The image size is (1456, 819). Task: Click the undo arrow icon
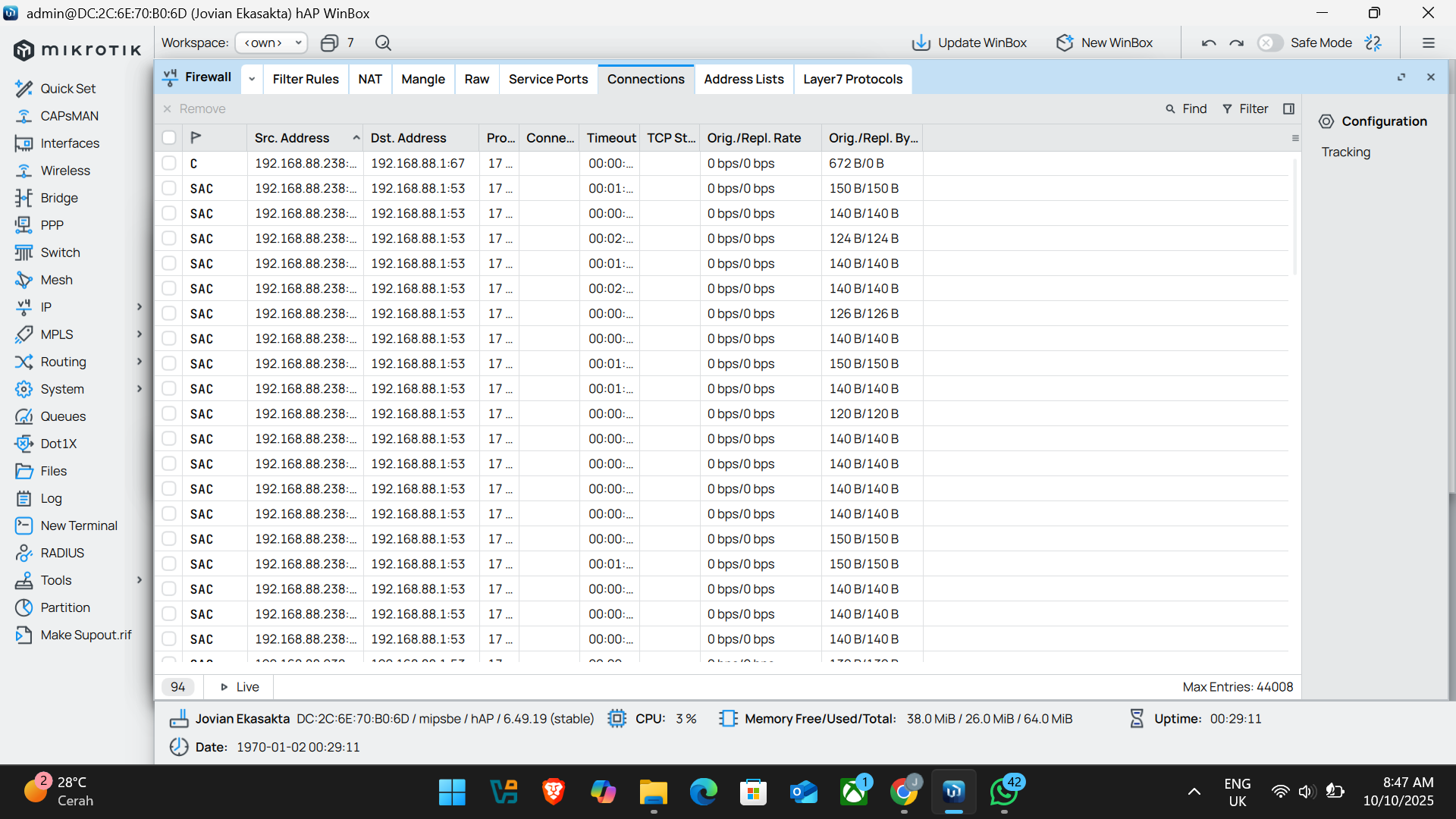coord(1209,43)
